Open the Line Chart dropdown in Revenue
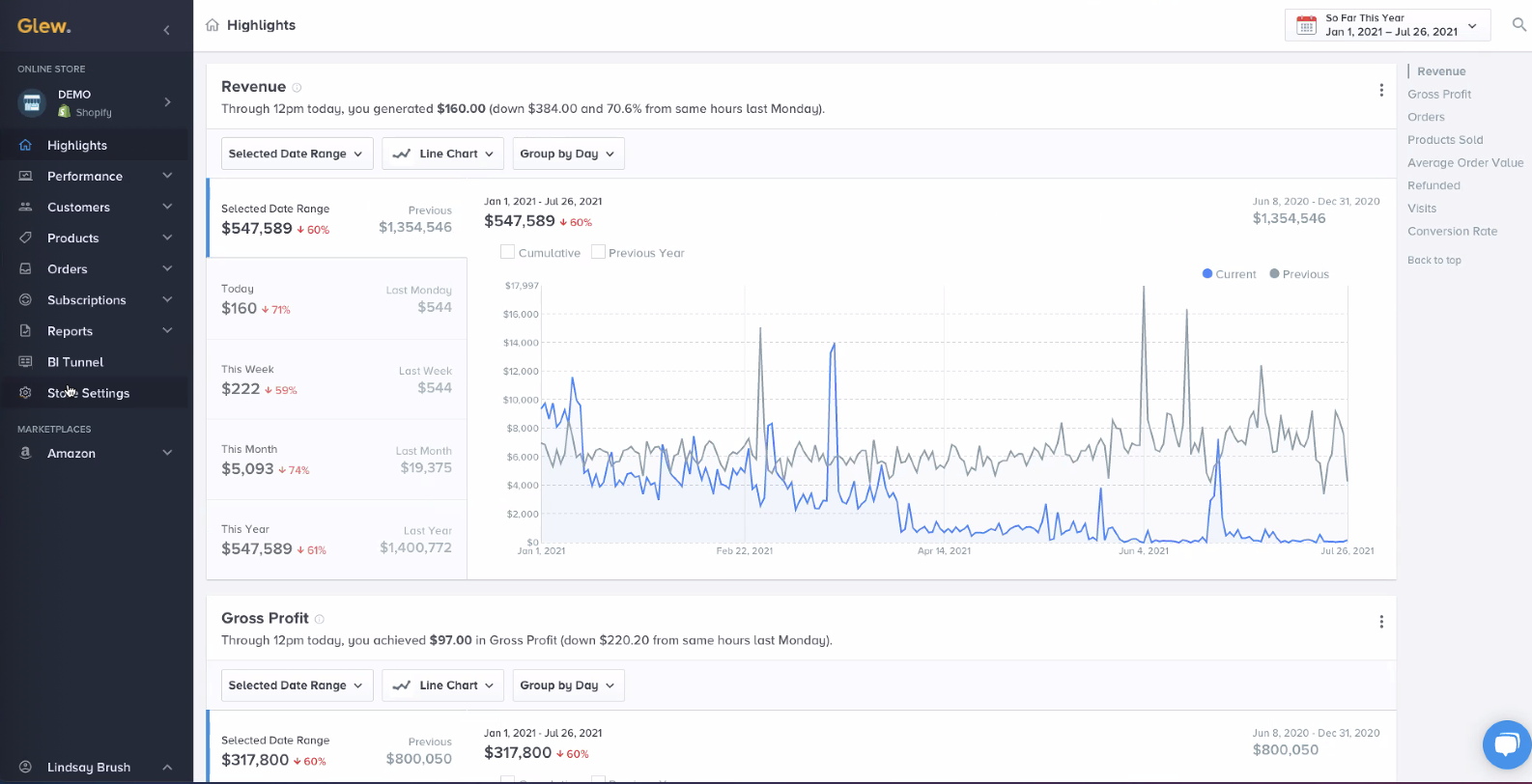This screenshot has width=1532, height=784. click(442, 154)
